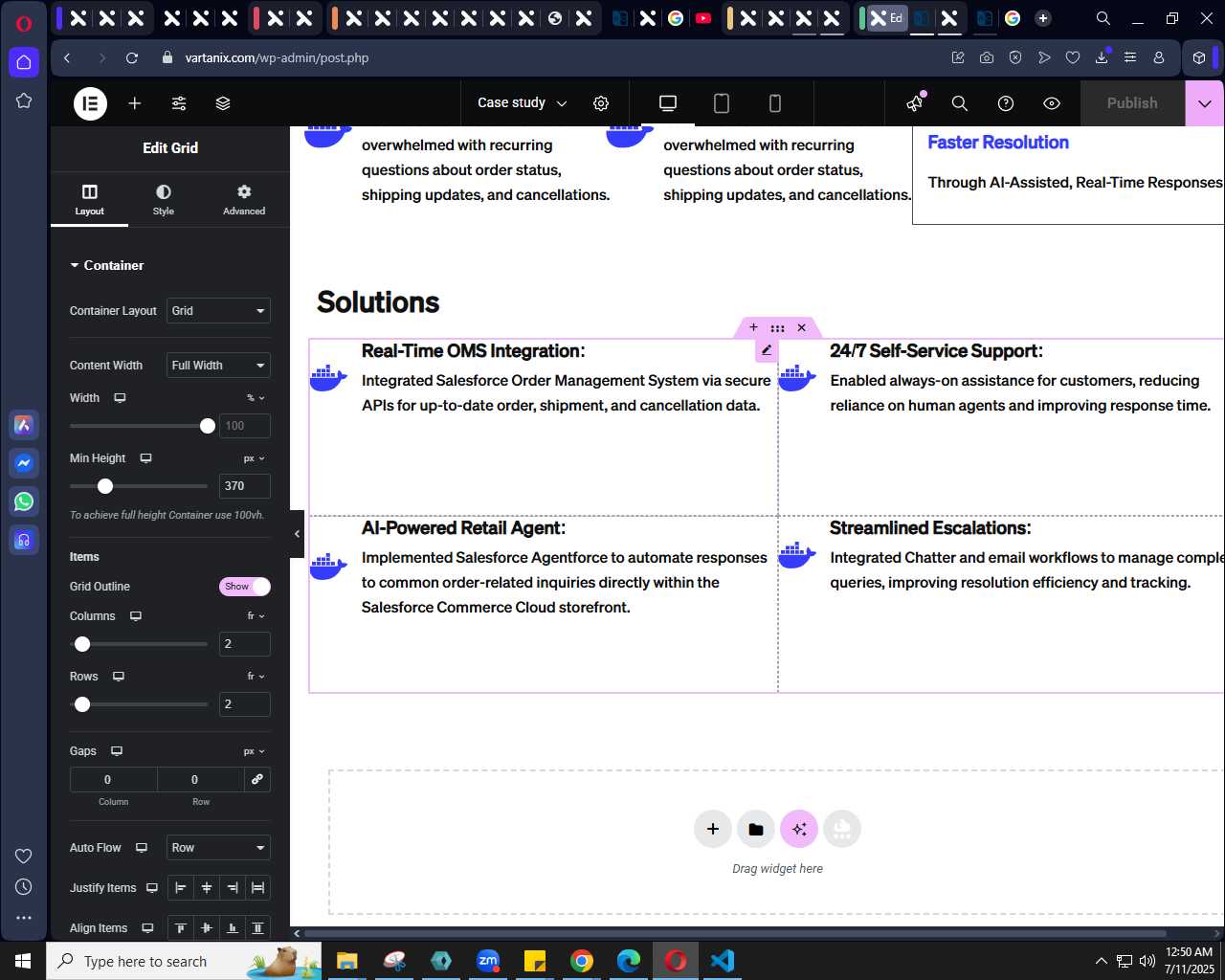1225x980 pixels.
Task: Open the Container Layout Grid dropdown
Action: point(218,311)
